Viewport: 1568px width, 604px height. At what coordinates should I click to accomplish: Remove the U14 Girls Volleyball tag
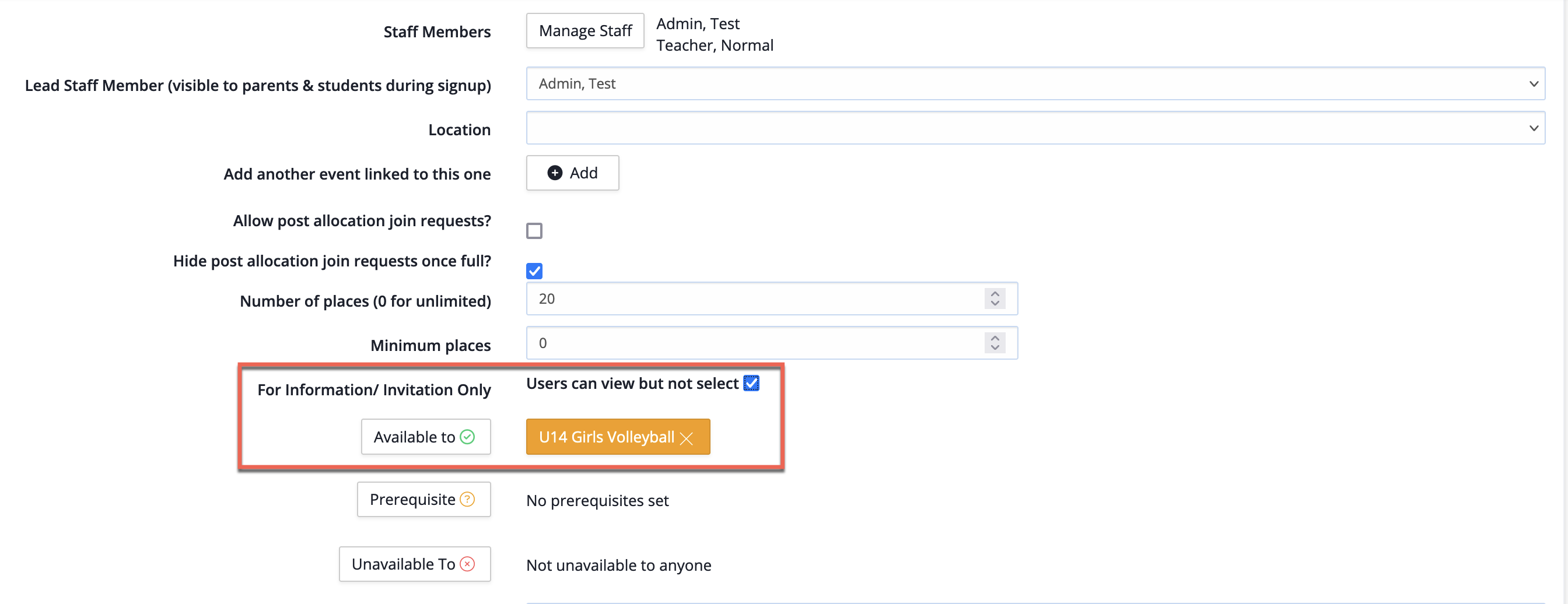click(687, 438)
